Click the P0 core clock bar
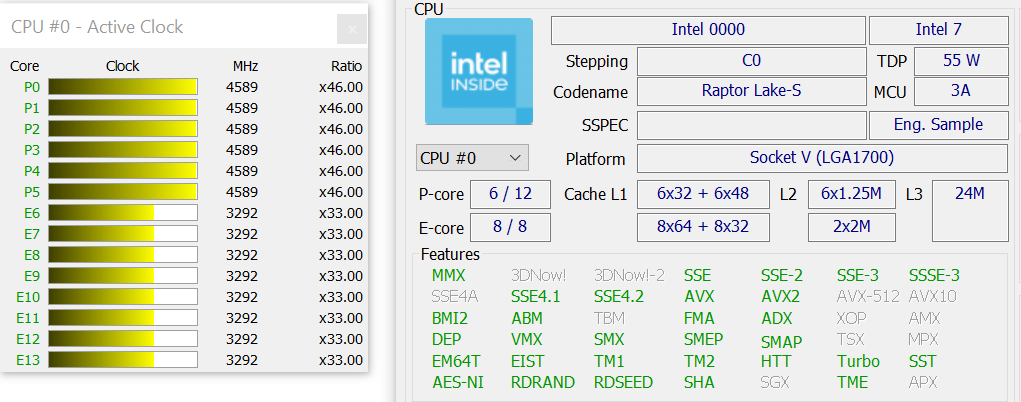Screen dimensions: 1021x402 click(123, 87)
